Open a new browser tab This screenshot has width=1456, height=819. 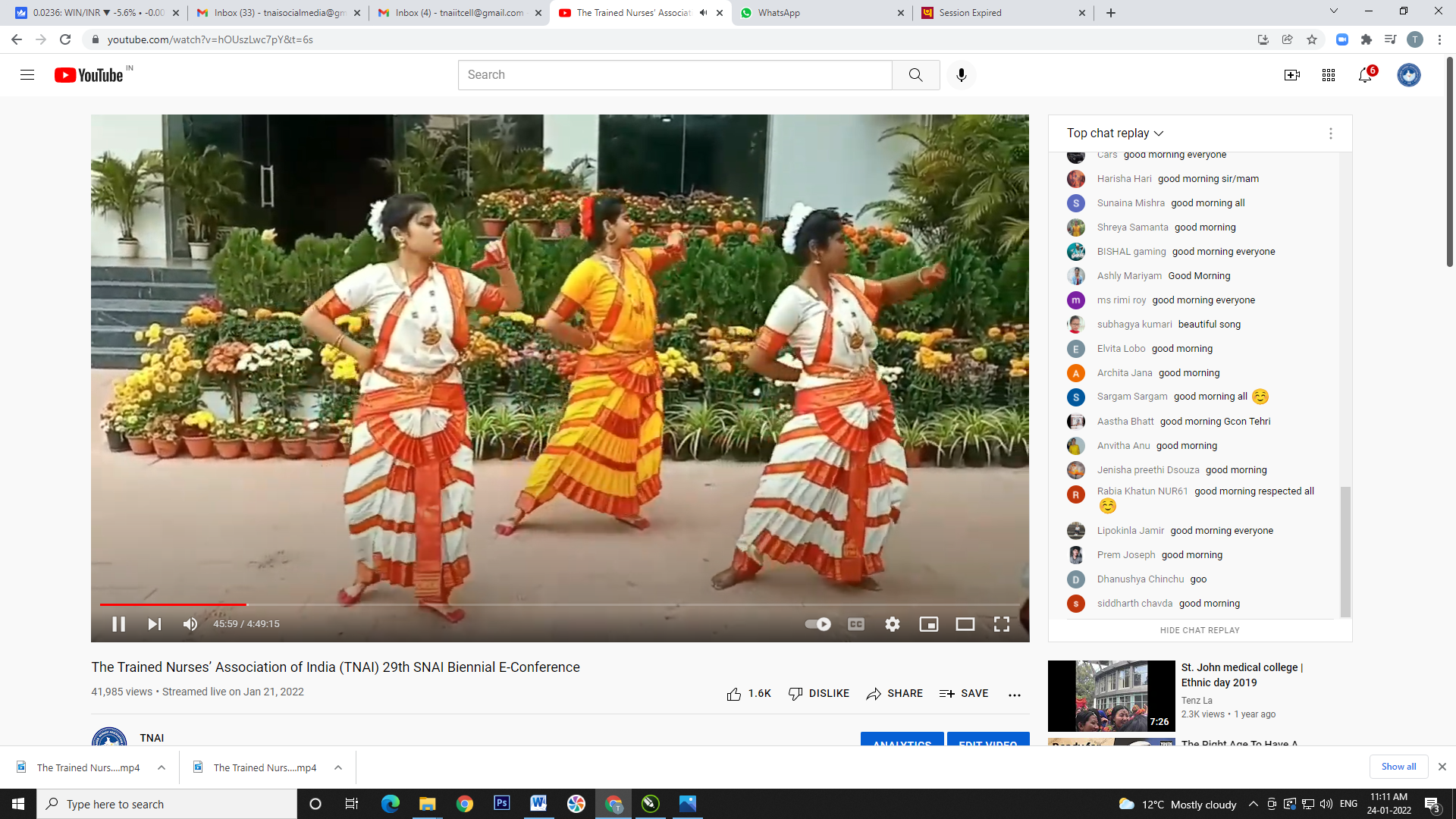point(1111,13)
